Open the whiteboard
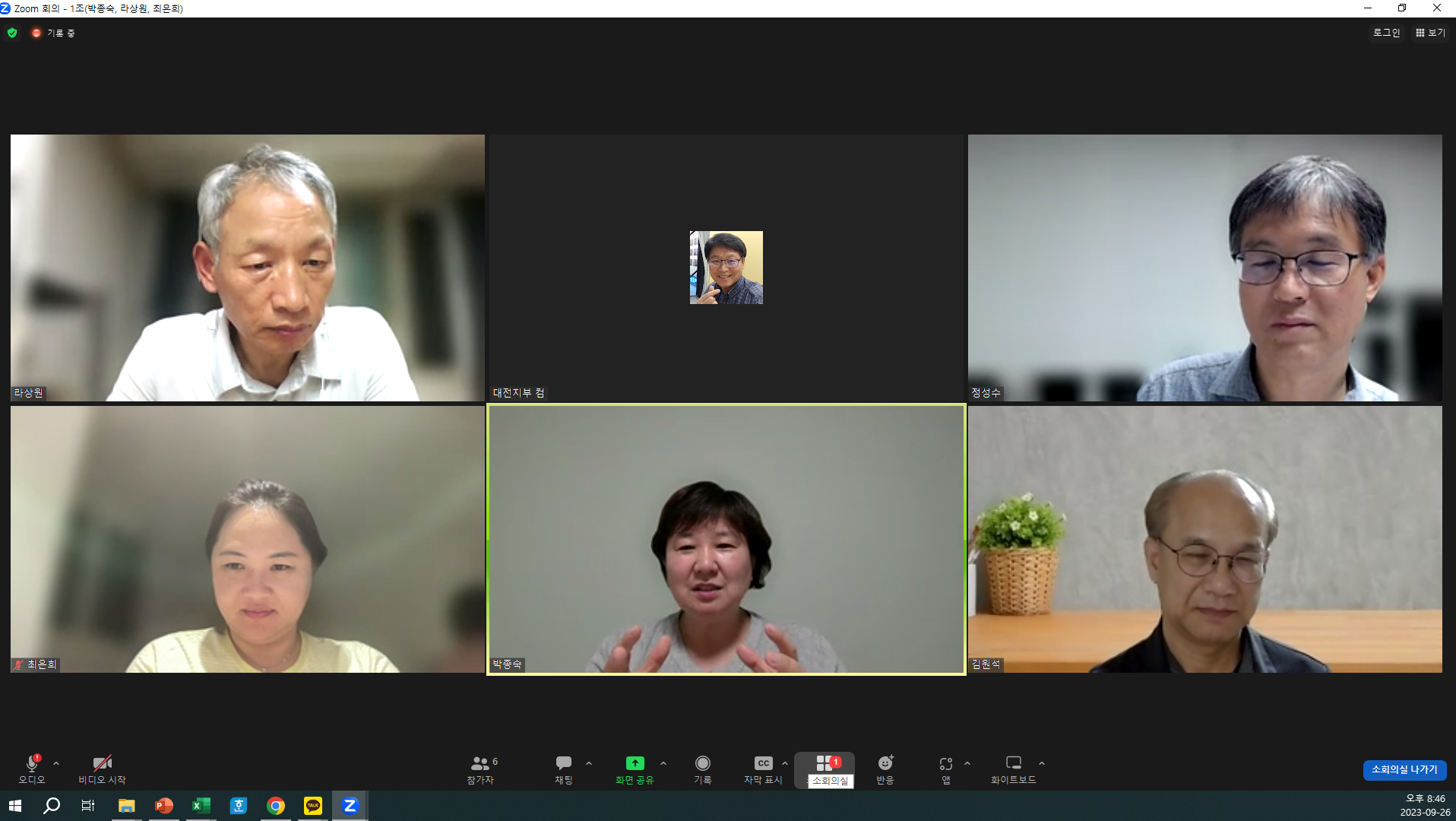This screenshot has width=1456, height=821. coord(1014,769)
